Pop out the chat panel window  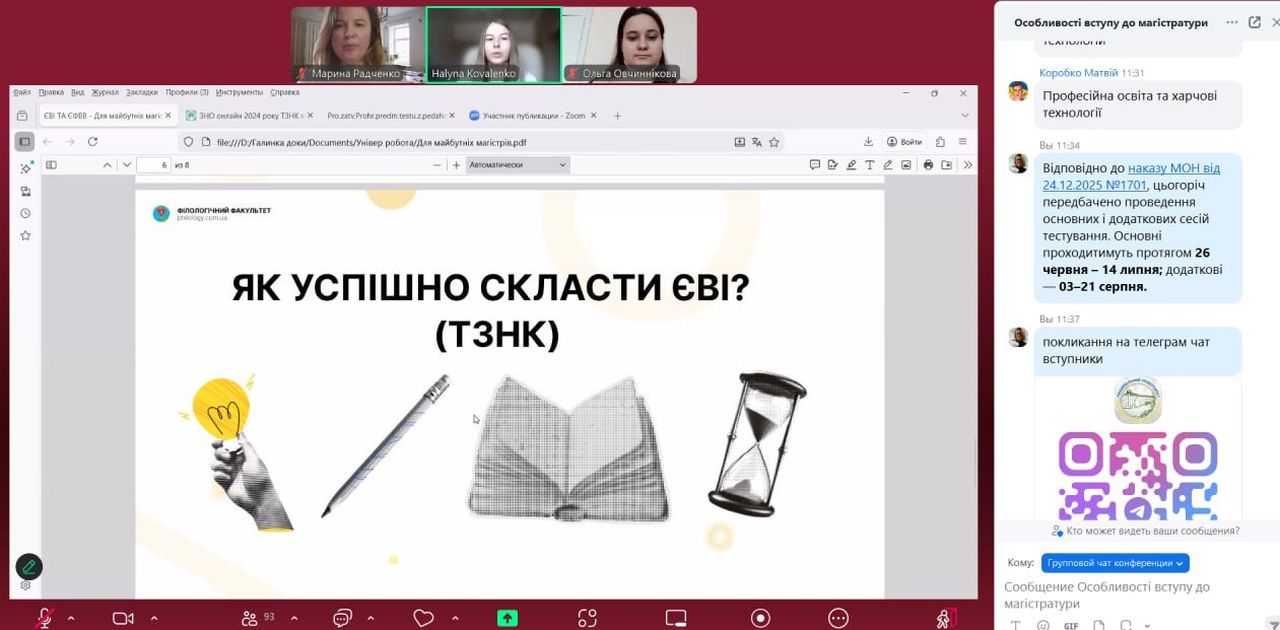(1254, 22)
